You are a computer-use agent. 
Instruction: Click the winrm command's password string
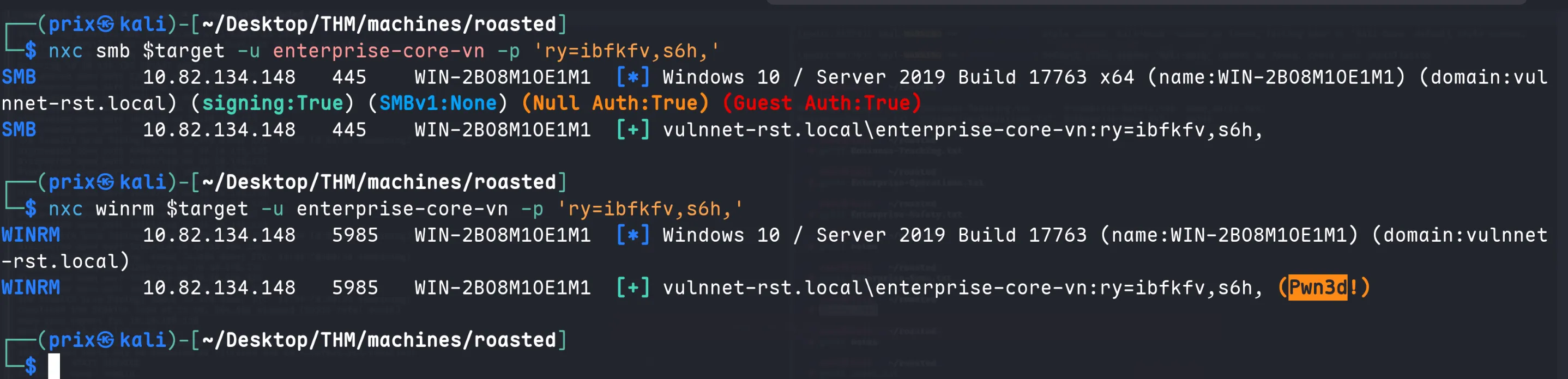coord(650,209)
